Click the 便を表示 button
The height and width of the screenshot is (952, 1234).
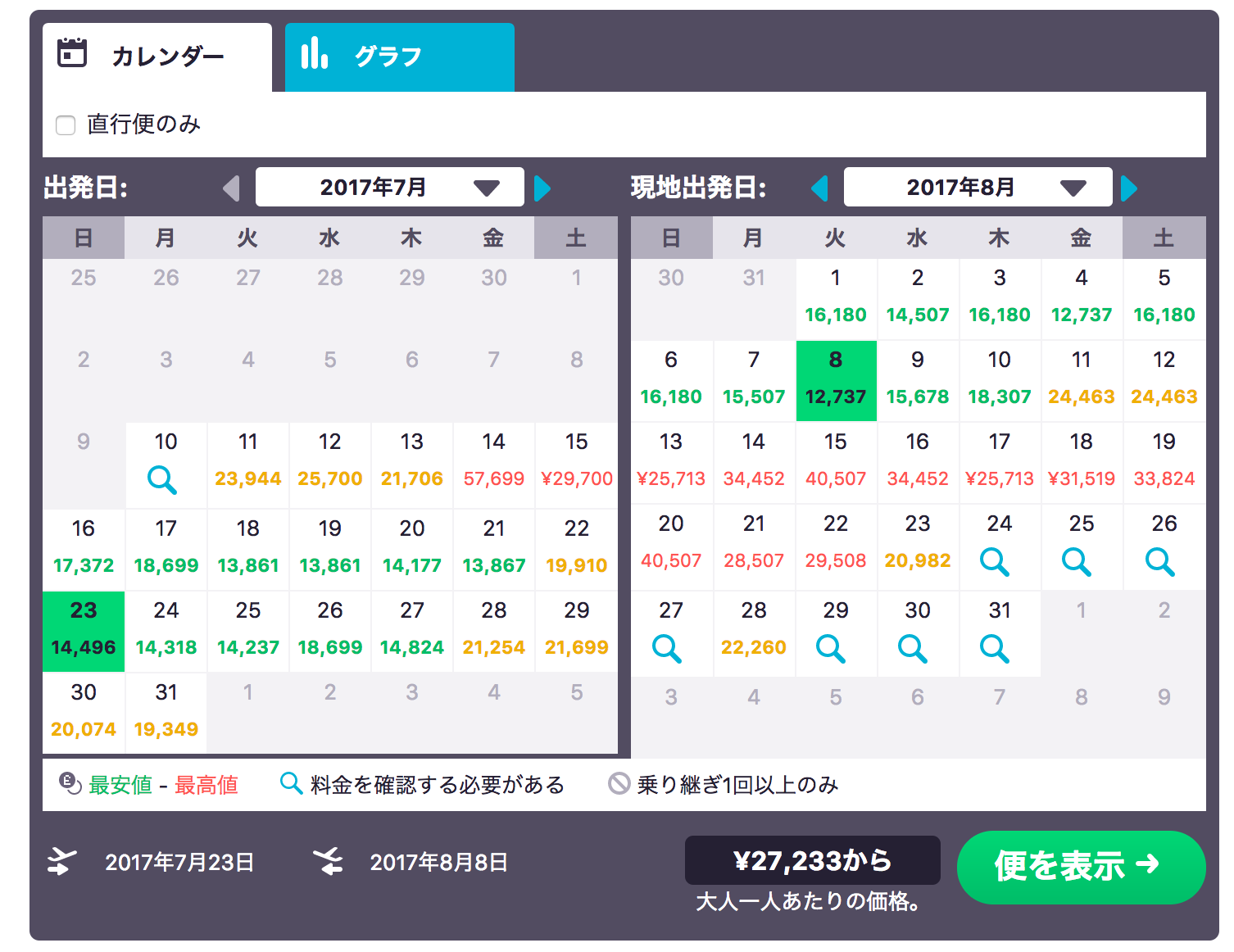(x=1081, y=867)
